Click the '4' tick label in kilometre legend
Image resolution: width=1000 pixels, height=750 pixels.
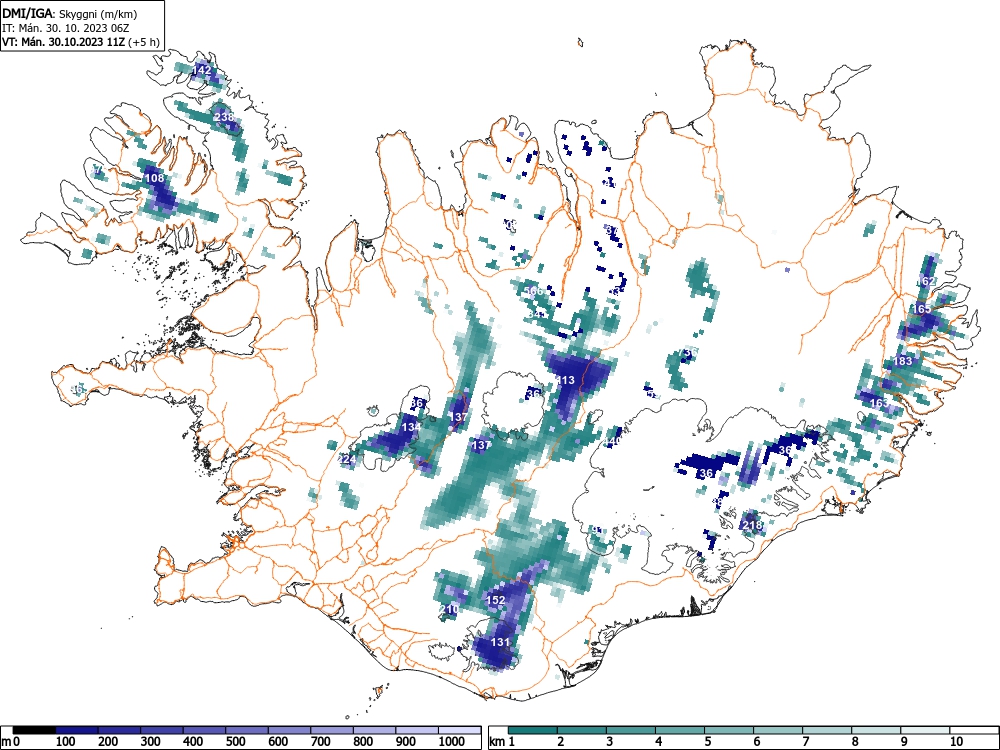coord(658,742)
